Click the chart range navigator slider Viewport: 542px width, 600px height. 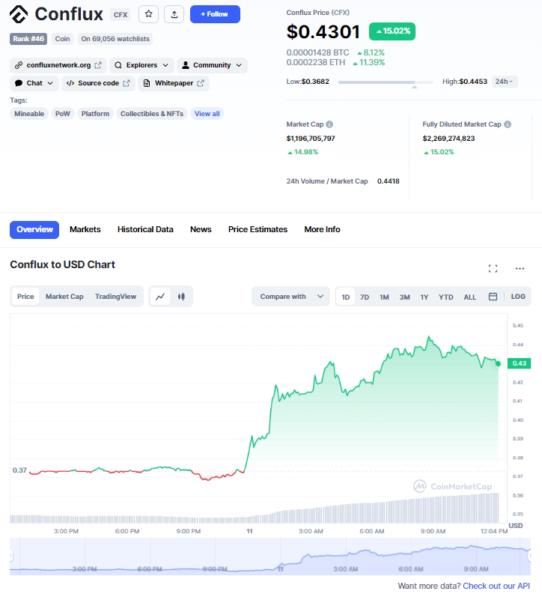(x=270, y=556)
